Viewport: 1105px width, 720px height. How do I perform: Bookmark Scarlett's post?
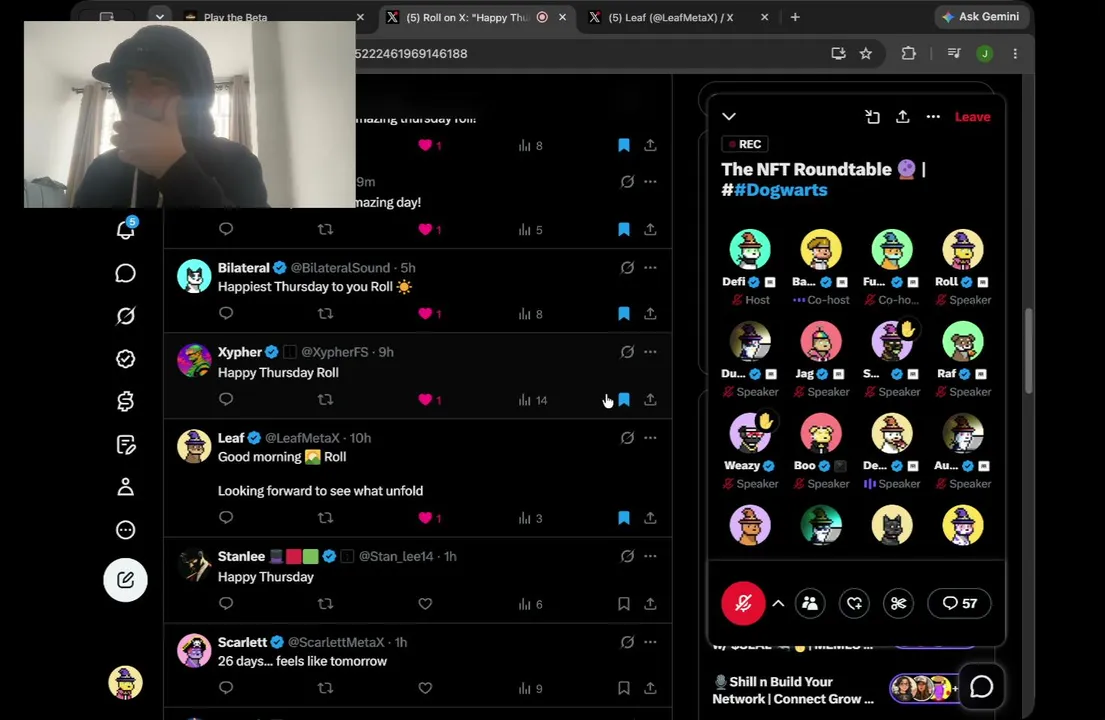point(624,688)
